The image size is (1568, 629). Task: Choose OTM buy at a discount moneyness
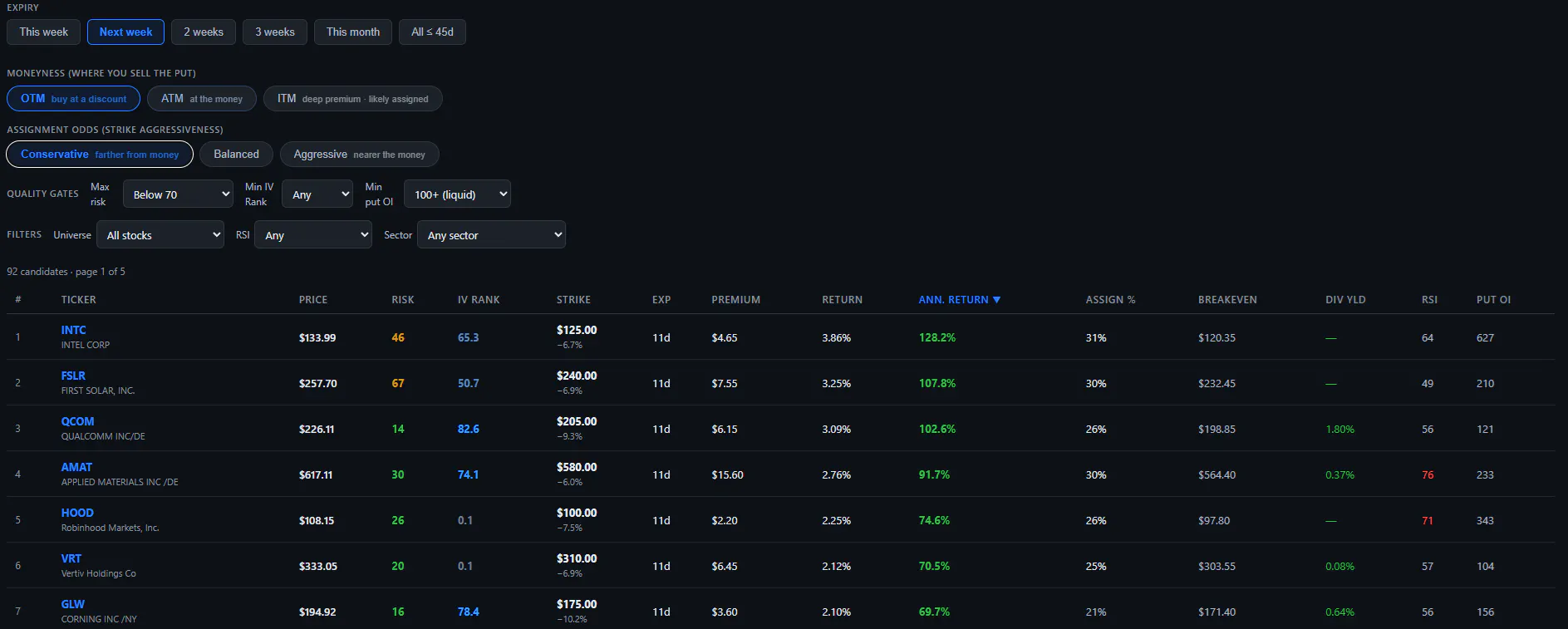tap(74, 99)
